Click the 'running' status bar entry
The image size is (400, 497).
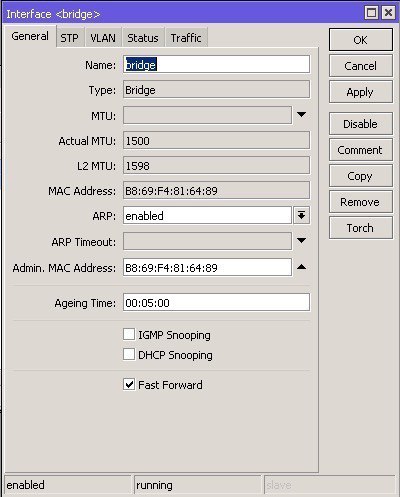(x=198, y=485)
